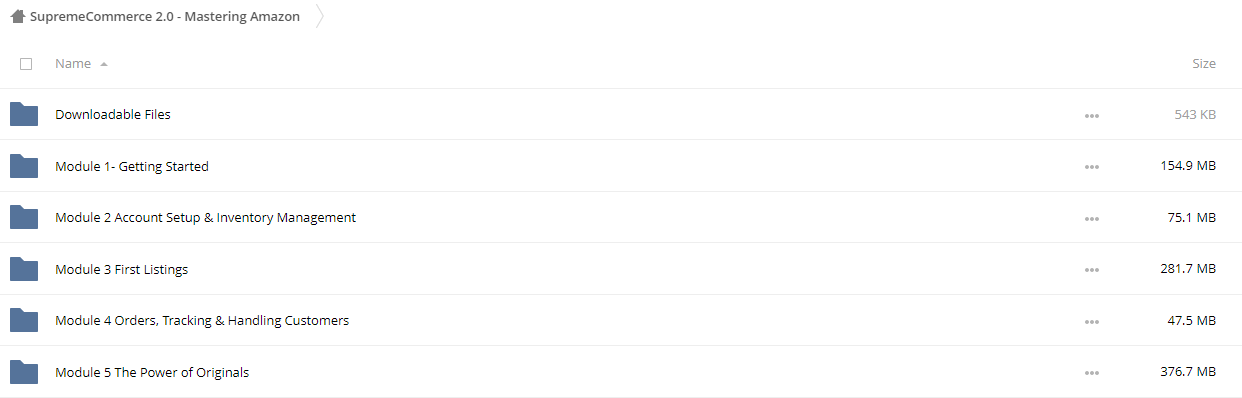The height and width of the screenshot is (398, 1242).
Task: Click the Module 3 First Listings folder icon
Action: coord(24,269)
